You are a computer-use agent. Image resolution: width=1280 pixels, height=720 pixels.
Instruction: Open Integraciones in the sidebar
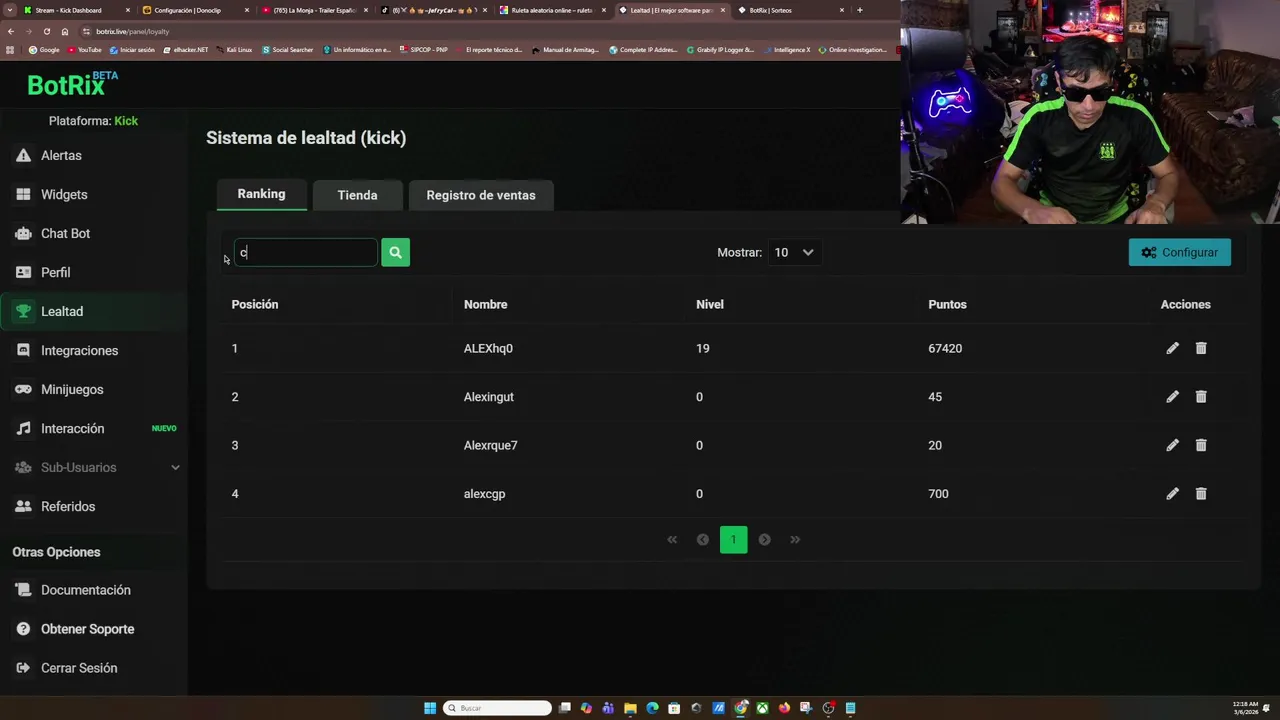(x=79, y=351)
